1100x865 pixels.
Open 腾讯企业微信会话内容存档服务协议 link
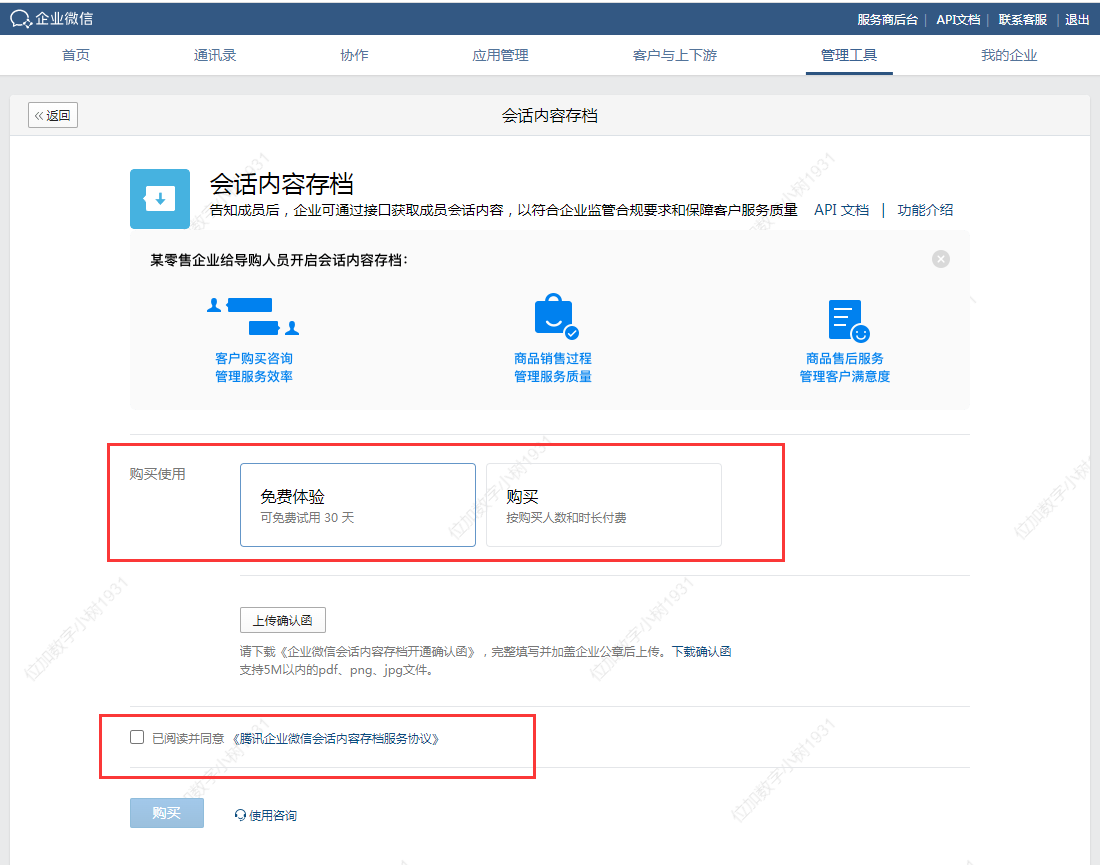pos(336,738)
